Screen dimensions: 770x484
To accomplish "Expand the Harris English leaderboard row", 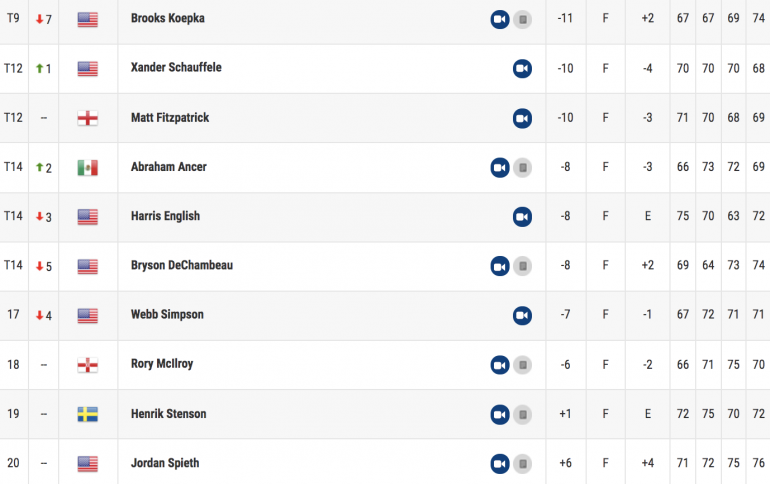I will (385, 217).
